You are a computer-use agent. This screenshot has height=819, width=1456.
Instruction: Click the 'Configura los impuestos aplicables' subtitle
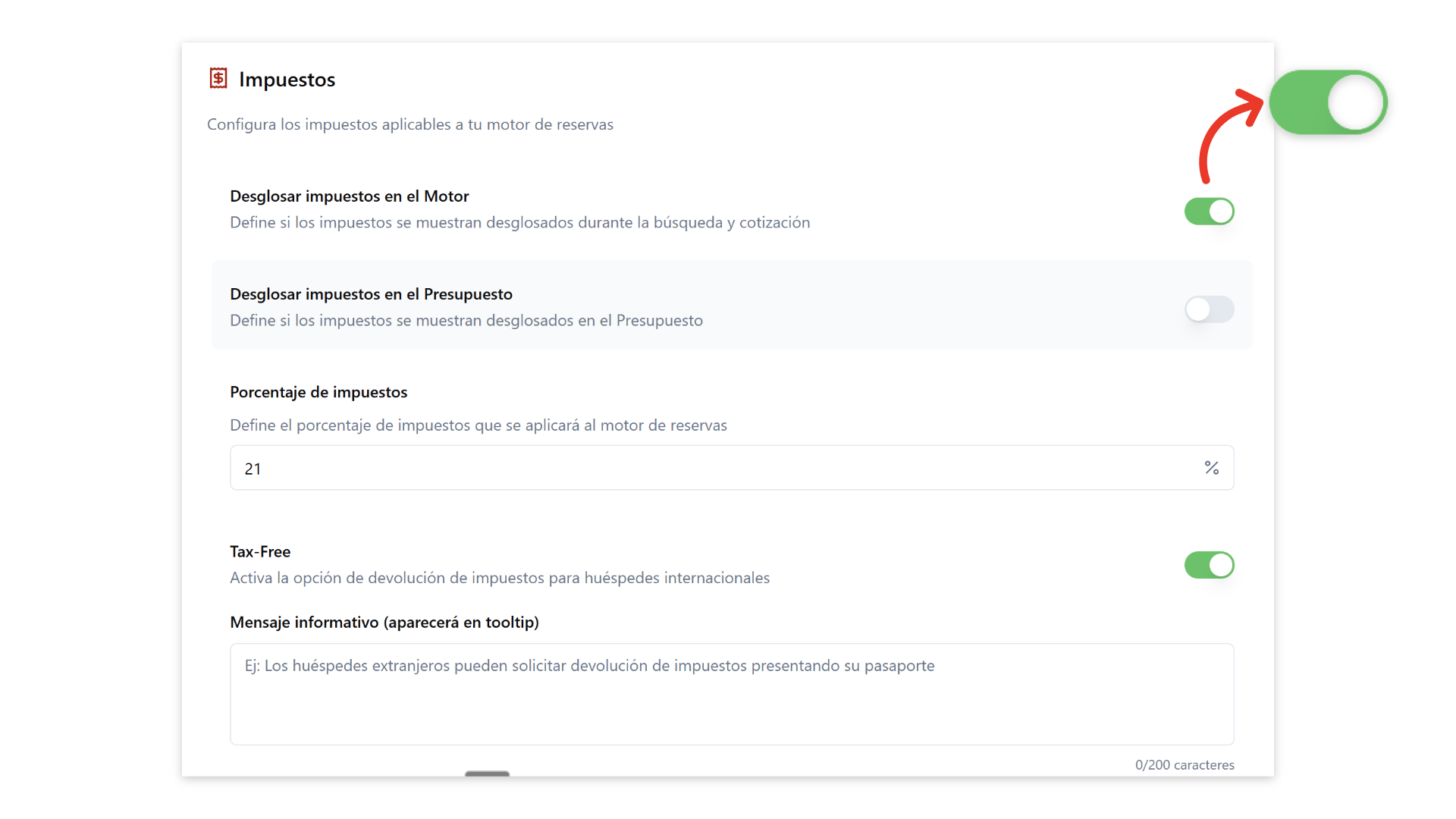point(410,124)
